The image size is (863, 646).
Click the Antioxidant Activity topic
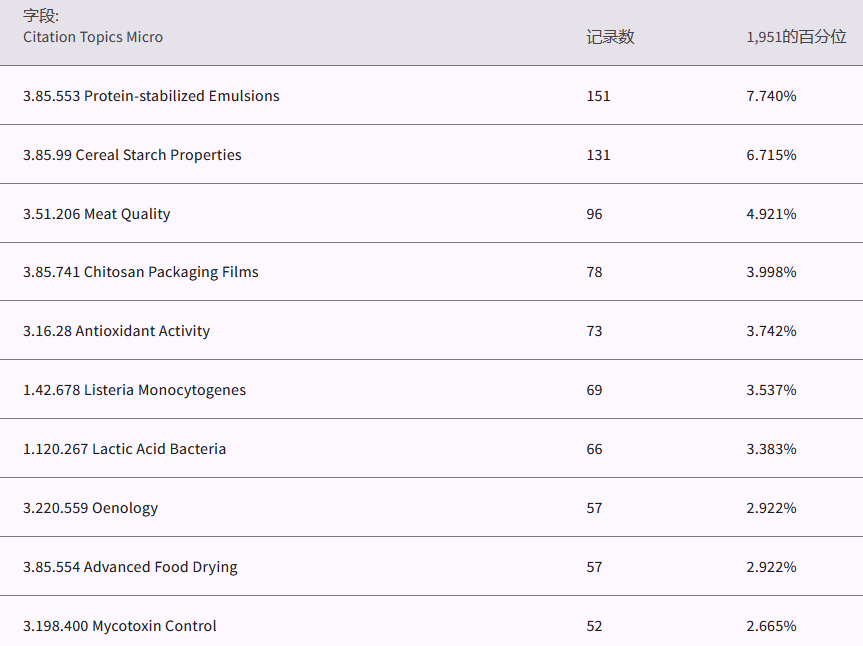[116, 331]
